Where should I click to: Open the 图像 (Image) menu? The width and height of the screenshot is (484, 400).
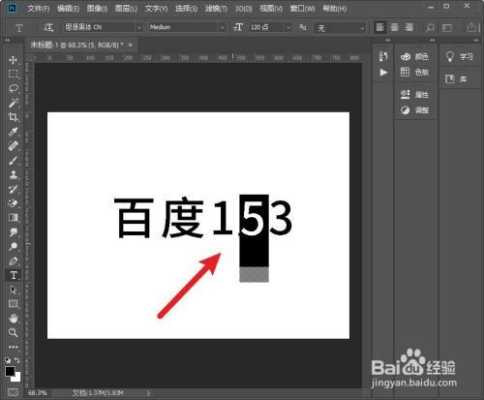click(x=97, y=8)
